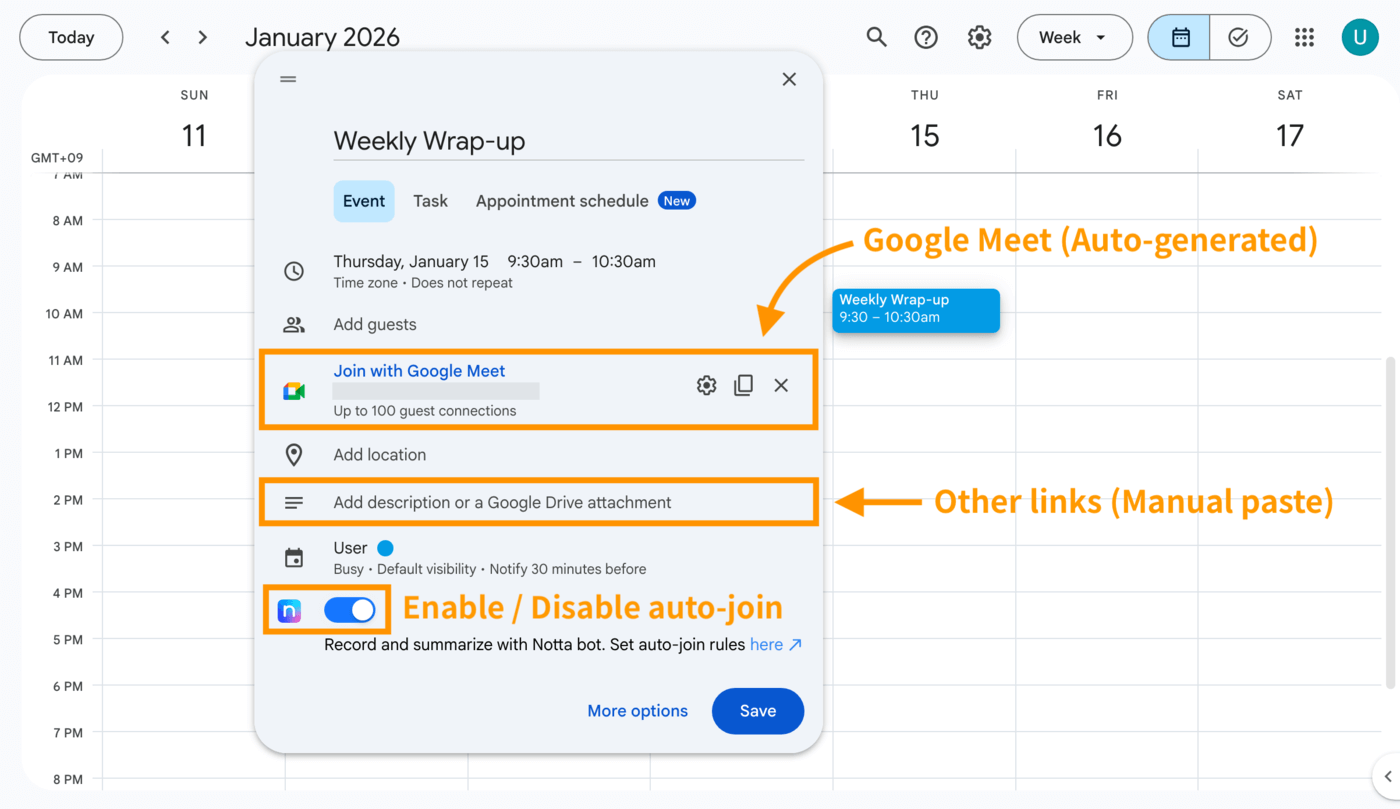Change the Thursday, January 15 date
The height and width of the screenshot is (809, 1400).
[411, 262]
